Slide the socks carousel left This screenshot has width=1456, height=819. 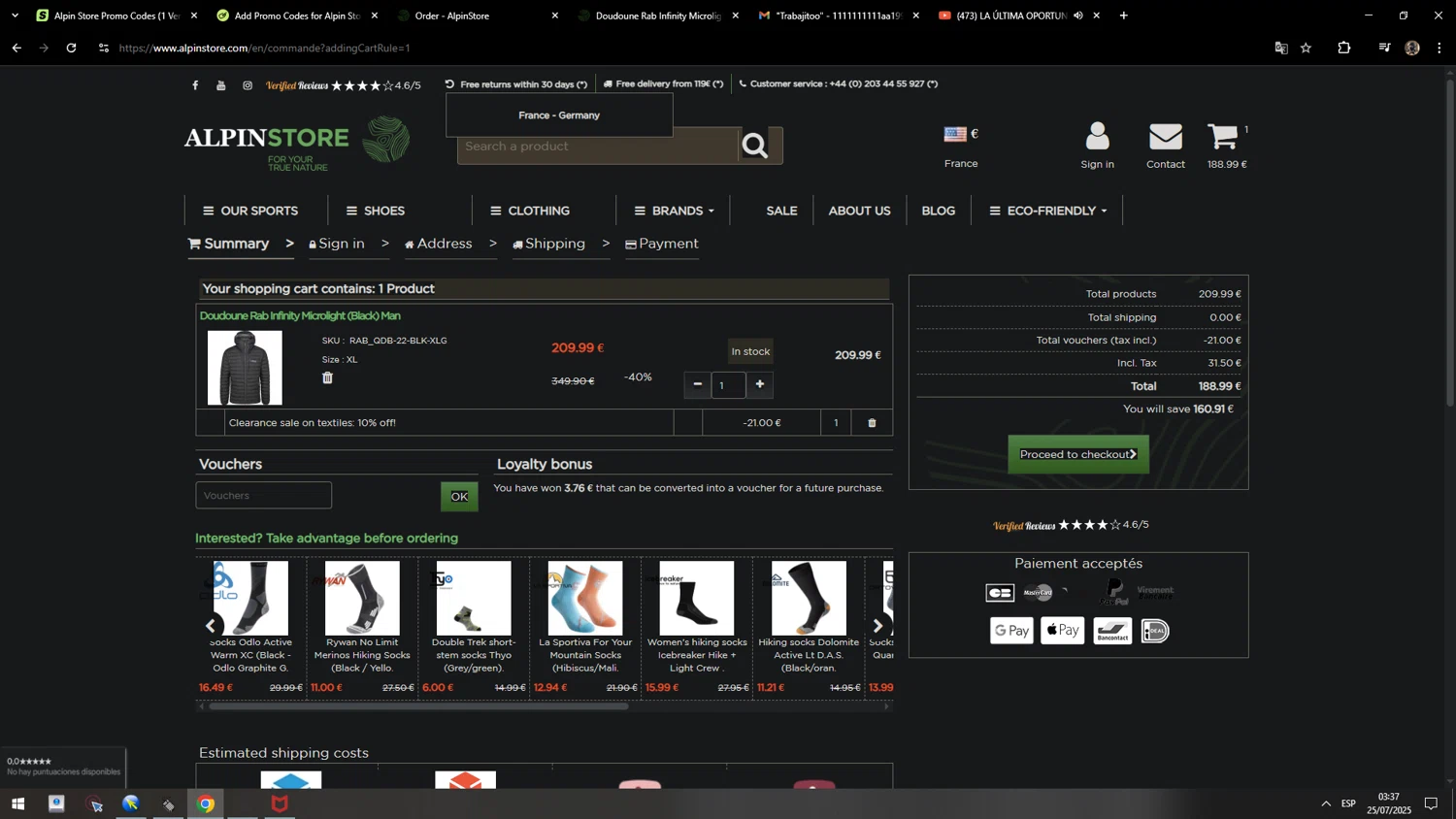[211, 626]
